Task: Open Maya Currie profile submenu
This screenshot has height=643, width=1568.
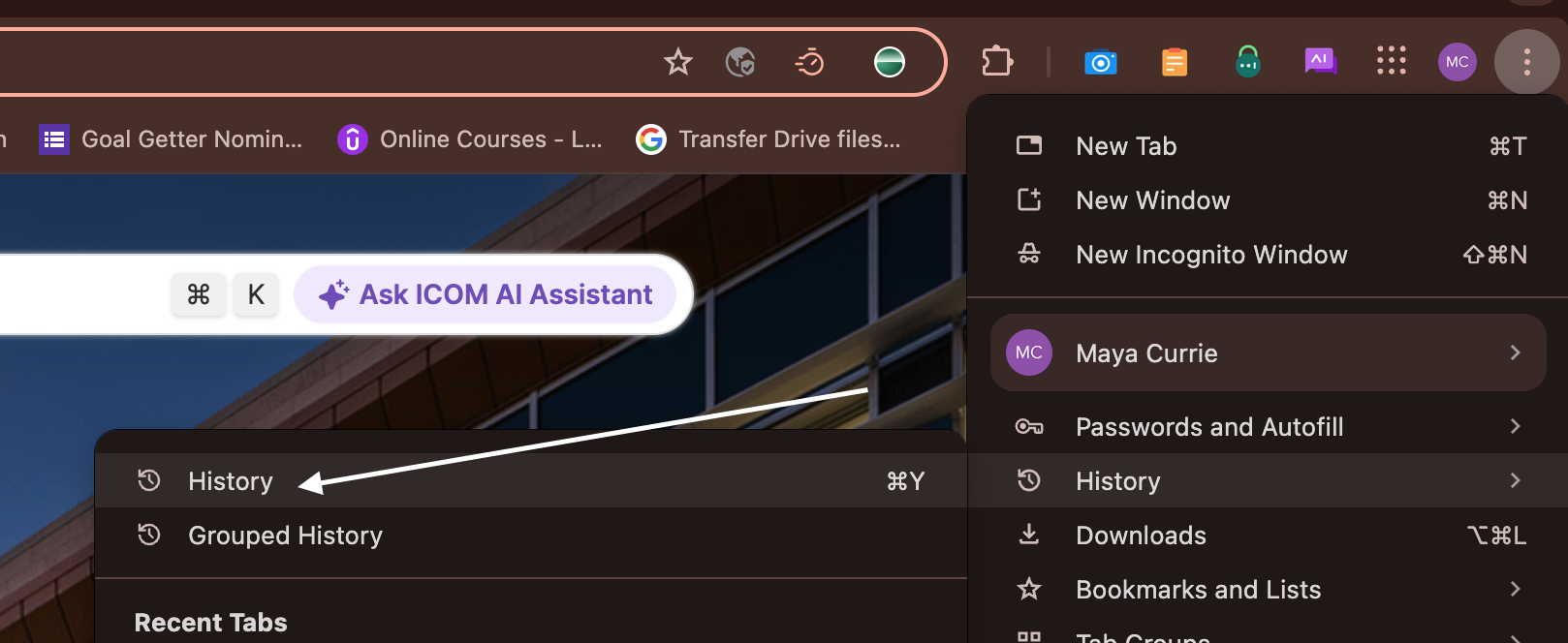Action: (1269, 352)
